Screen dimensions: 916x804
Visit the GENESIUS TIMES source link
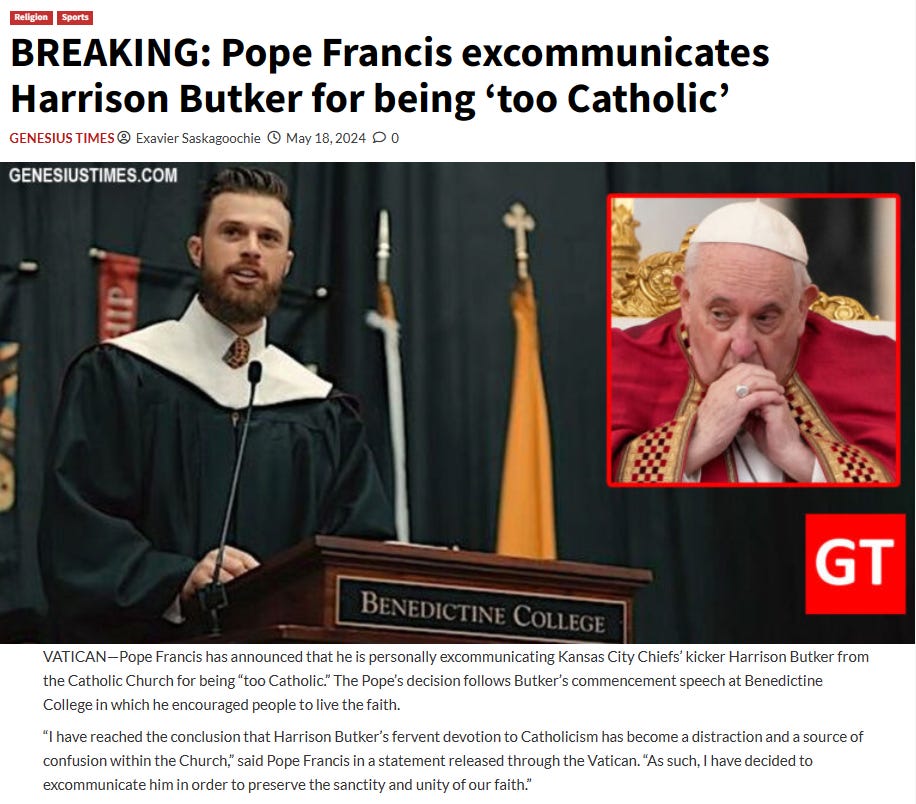[62, 138]
